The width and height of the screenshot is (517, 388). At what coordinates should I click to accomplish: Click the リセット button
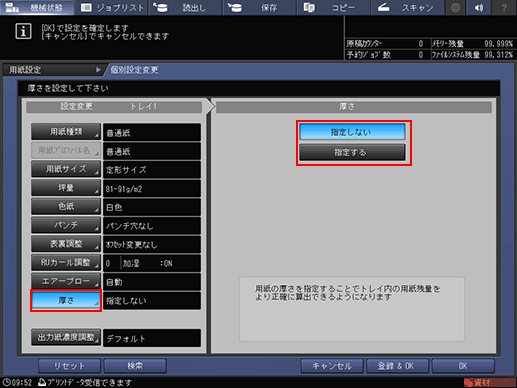[x=69, y=366]
